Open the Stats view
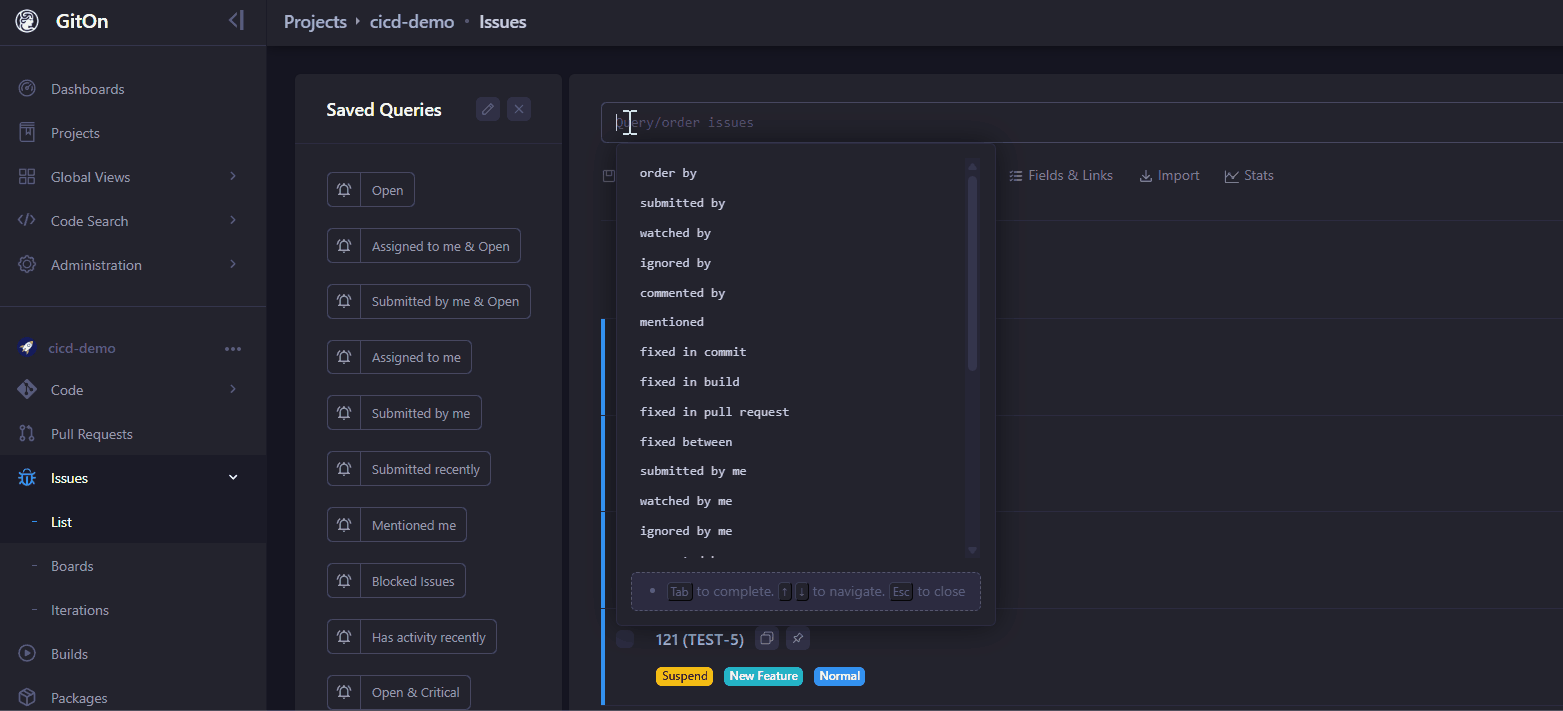 pos(1249,176)
